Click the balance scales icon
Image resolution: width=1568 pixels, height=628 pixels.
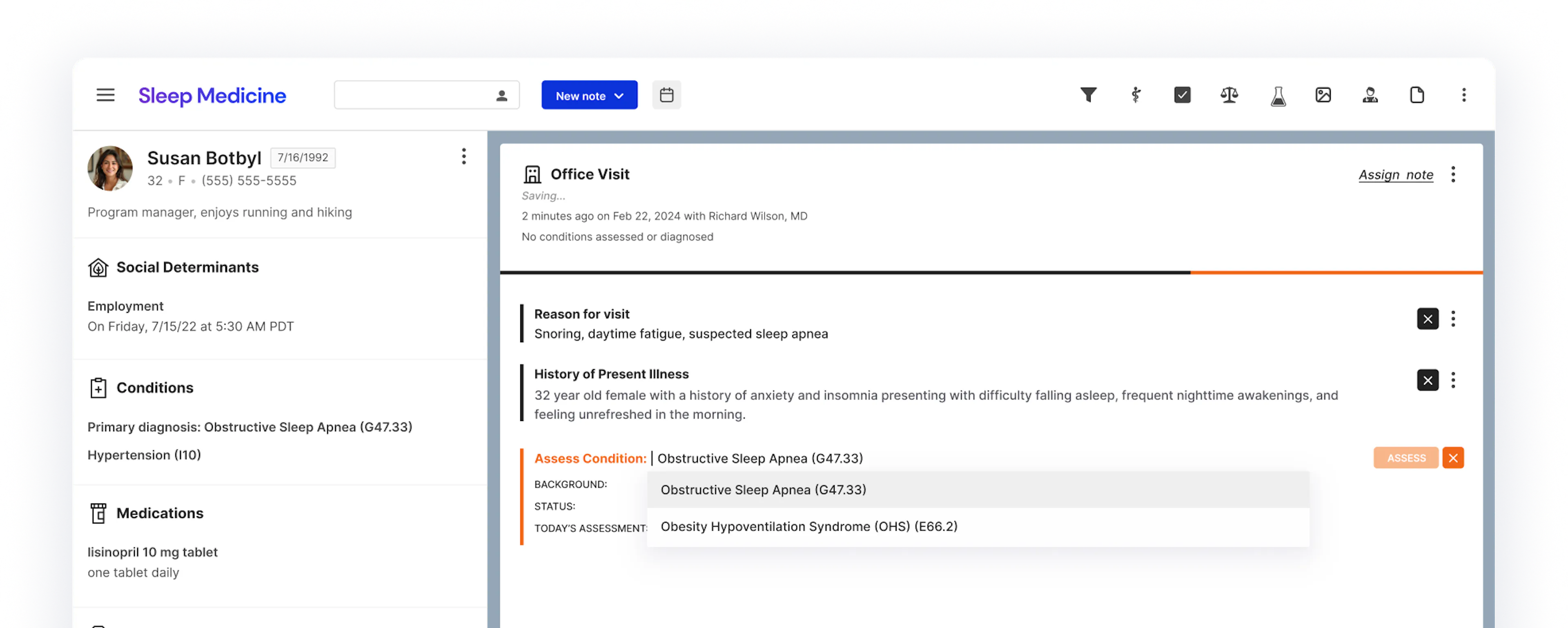[1229, 95]
